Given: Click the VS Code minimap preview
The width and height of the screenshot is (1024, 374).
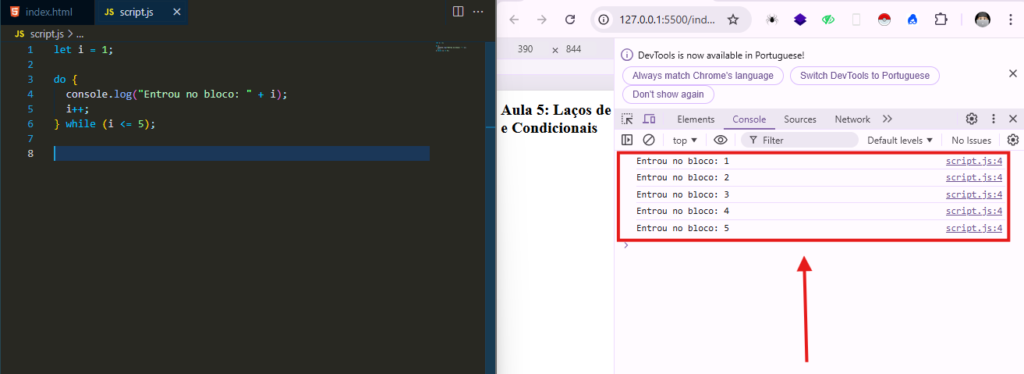Looking at the screenshot, I should coord(451,48).
